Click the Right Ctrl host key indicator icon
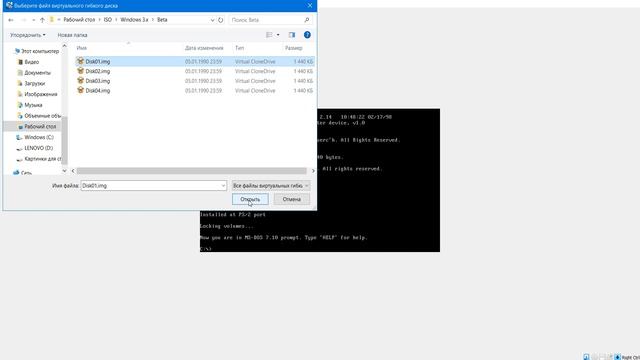The image size is (640, 360). [x=618, y=357]
